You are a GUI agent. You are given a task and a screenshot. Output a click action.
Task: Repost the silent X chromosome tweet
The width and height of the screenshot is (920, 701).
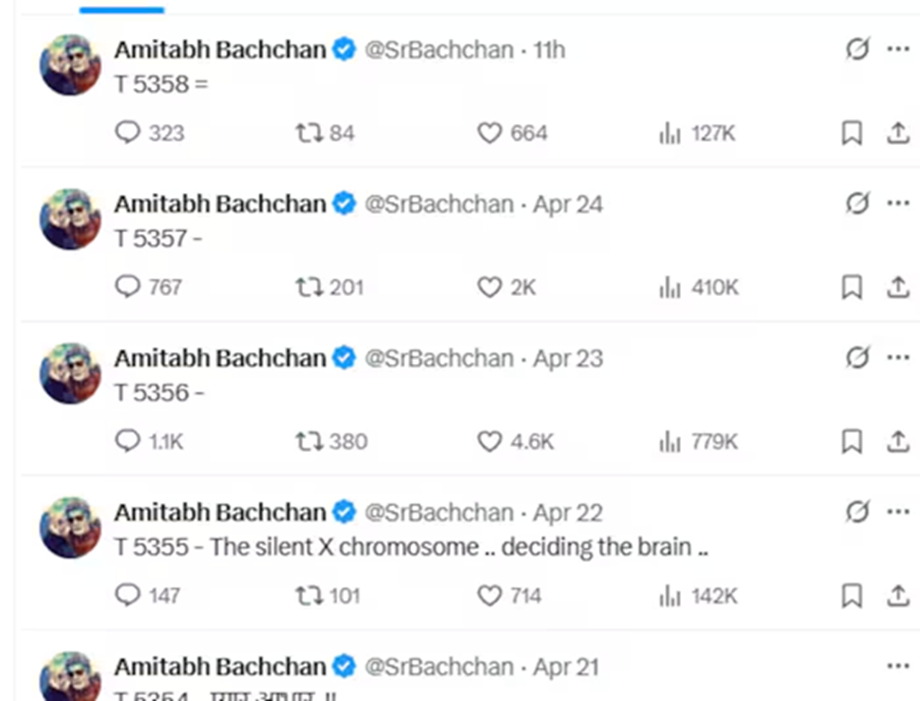[x=308, y=596]
